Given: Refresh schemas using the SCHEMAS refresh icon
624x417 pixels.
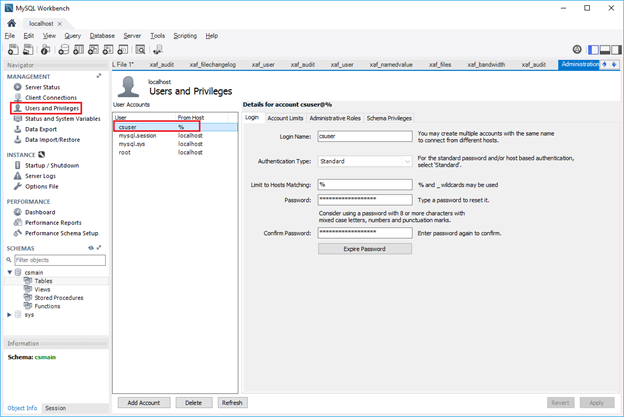Looking at the screenshot, I should coord(91,247).
